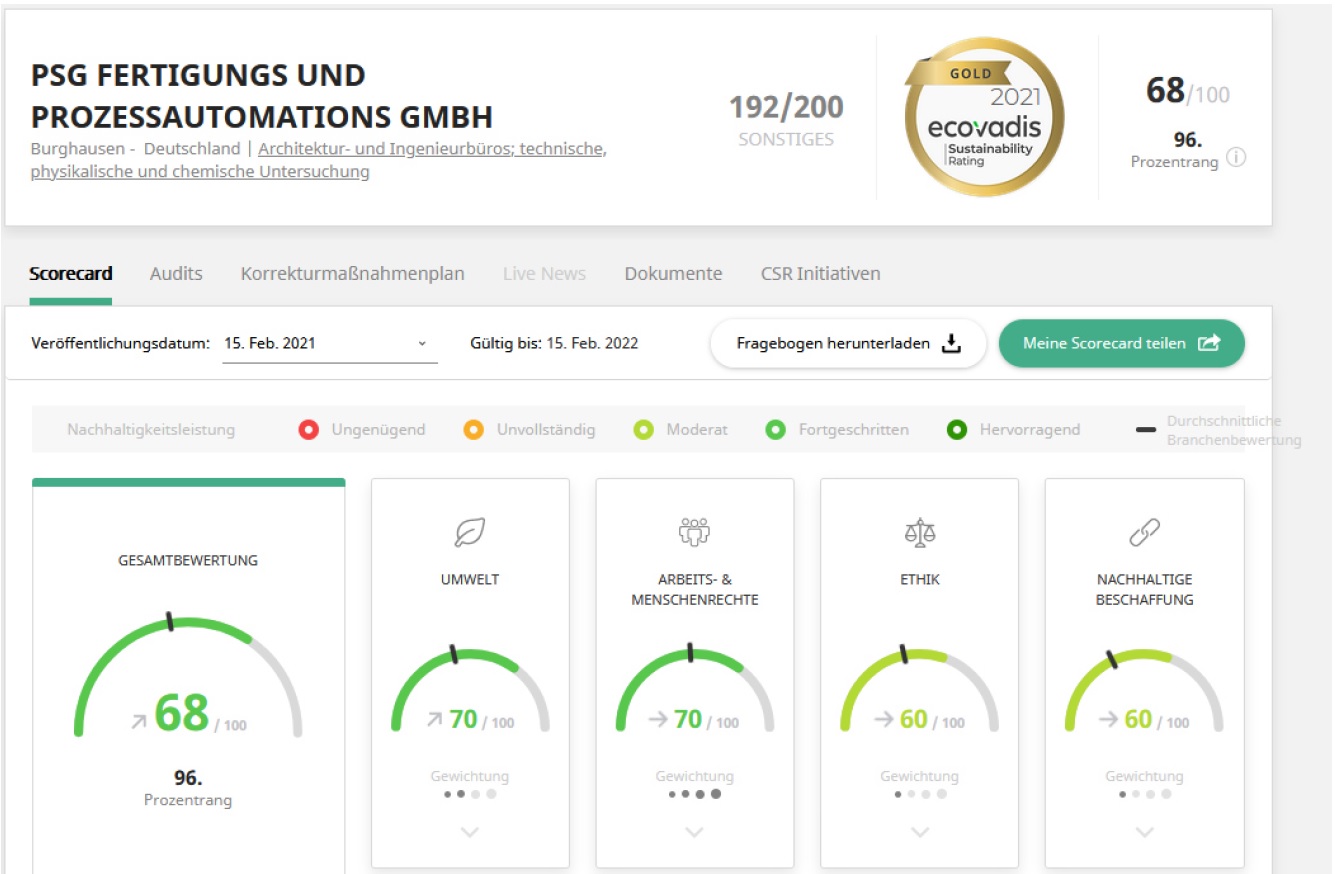Expand the Ethik card chevron
The image size is (1335, 874).
coord(920,832)
